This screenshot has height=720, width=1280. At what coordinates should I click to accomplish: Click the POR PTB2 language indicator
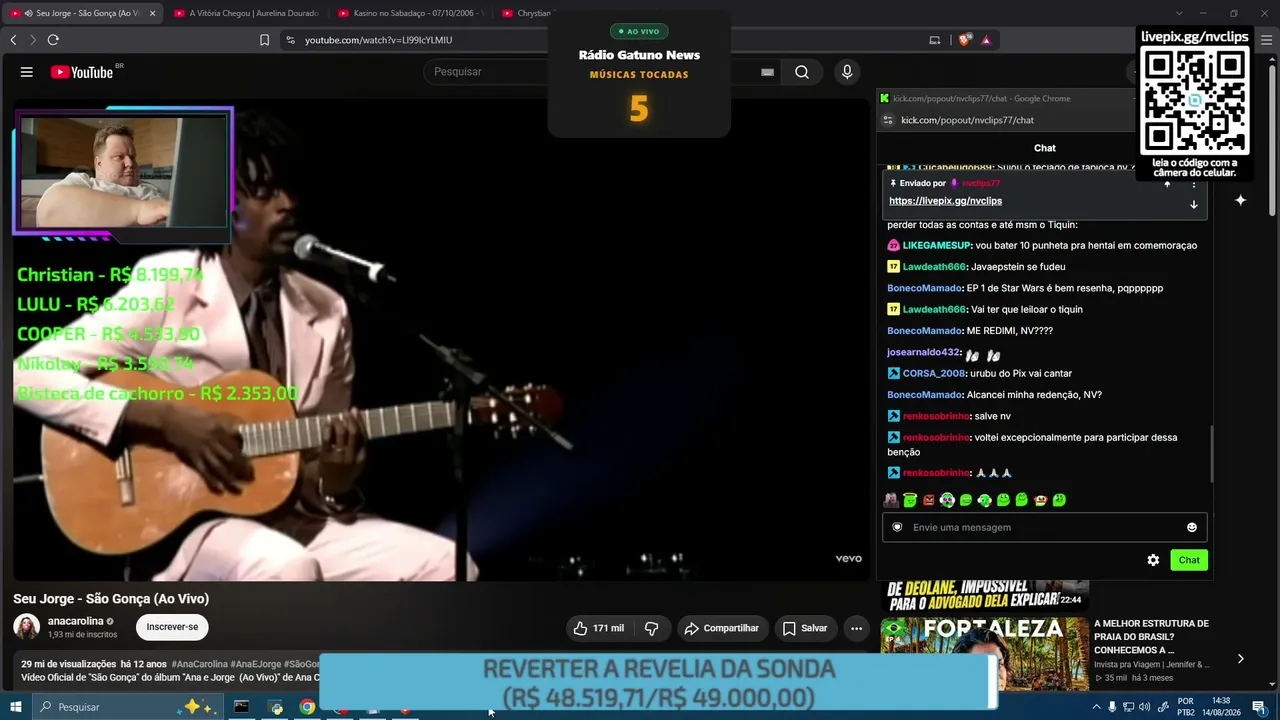coord(1186,707)
